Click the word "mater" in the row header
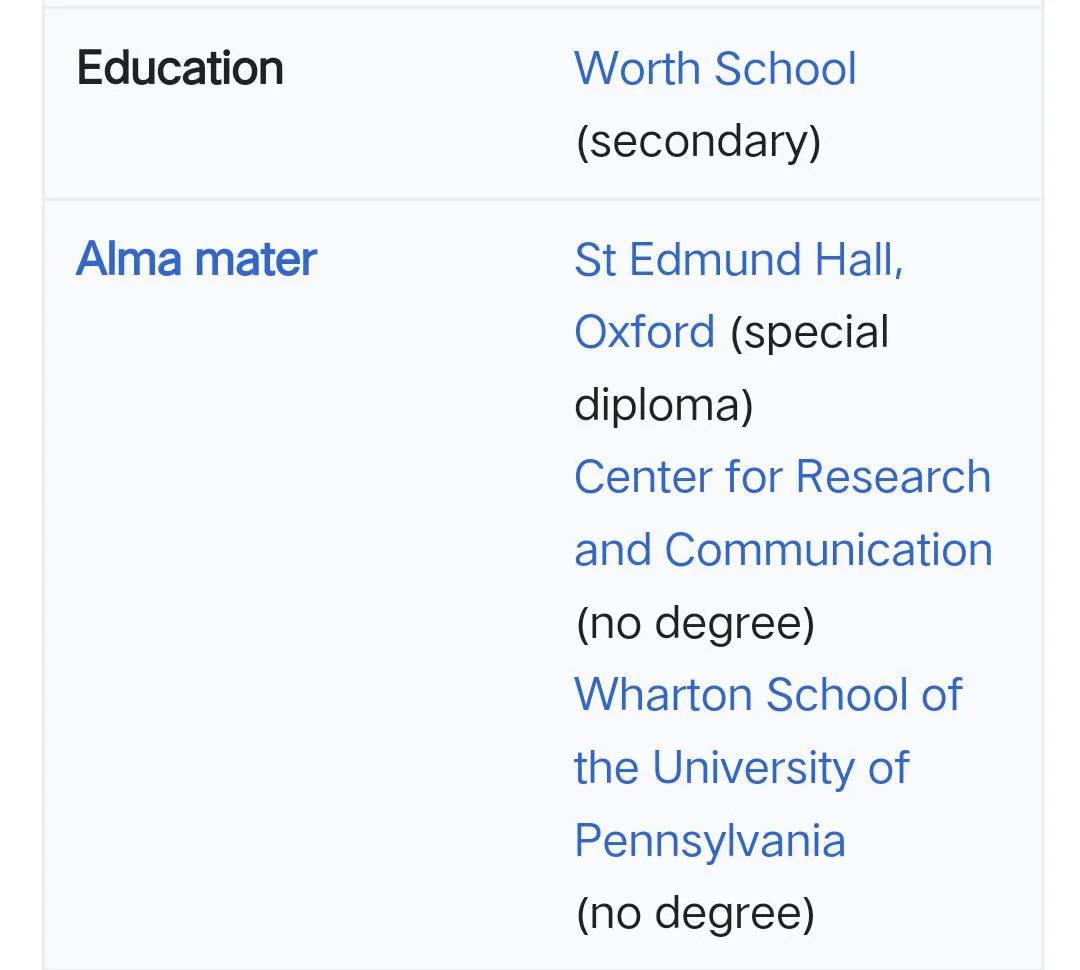1080x970 pixels. pos(256,260)
